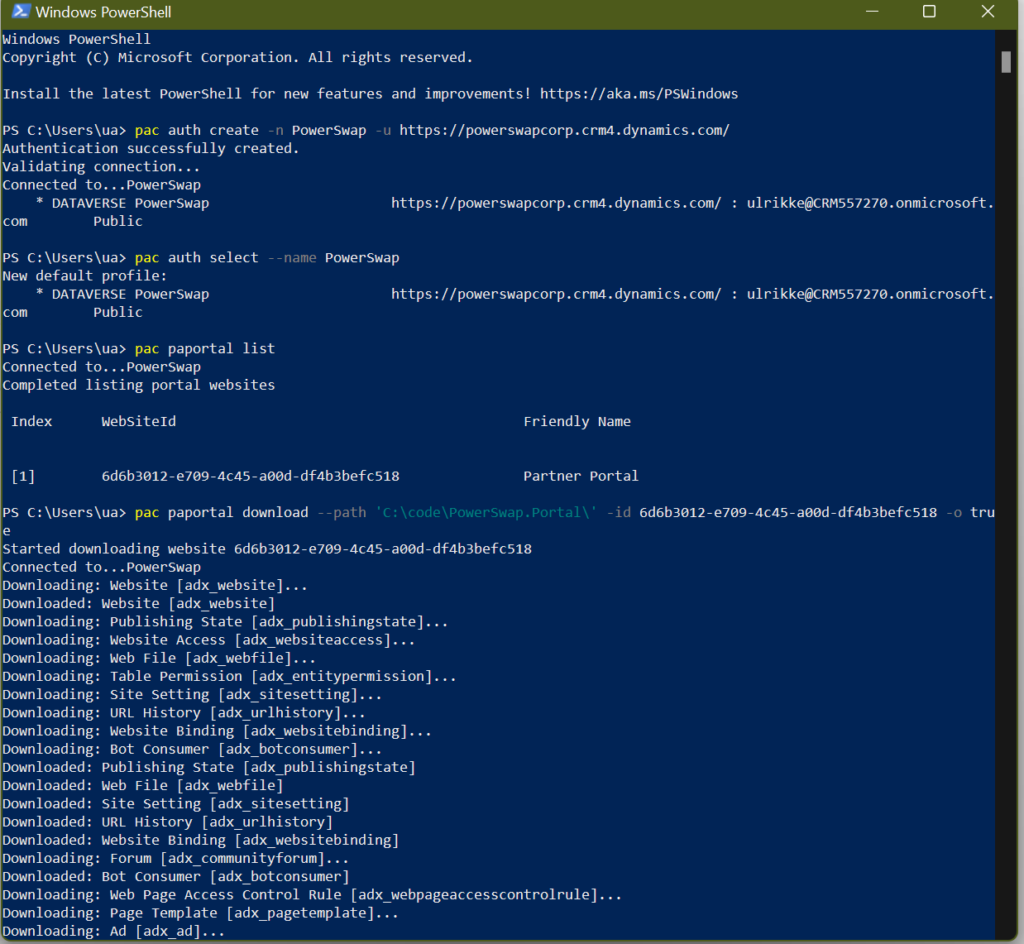Click the 'Partner Portal' friendly name

[581, 477]
